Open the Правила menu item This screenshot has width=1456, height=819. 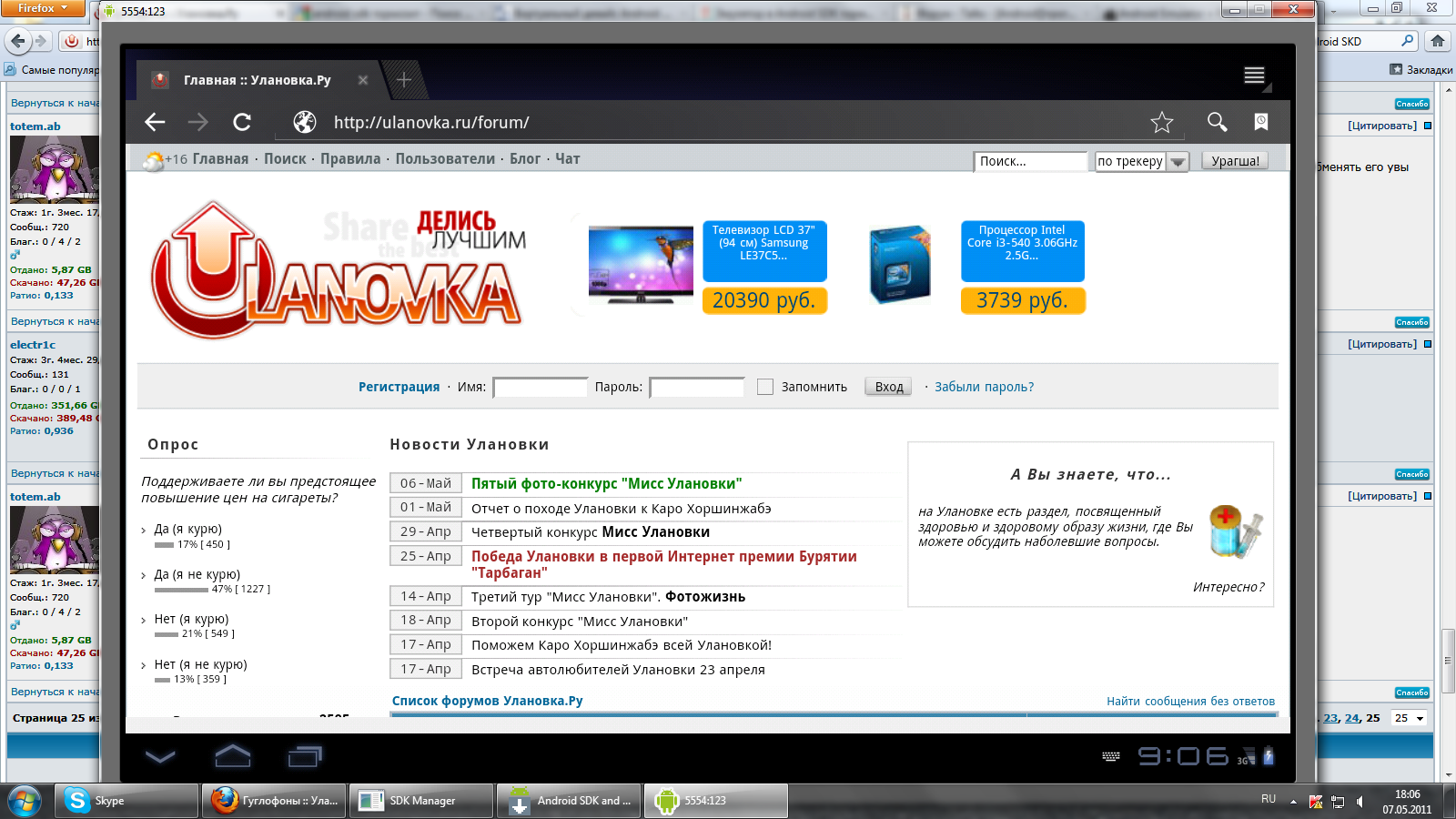350,158
